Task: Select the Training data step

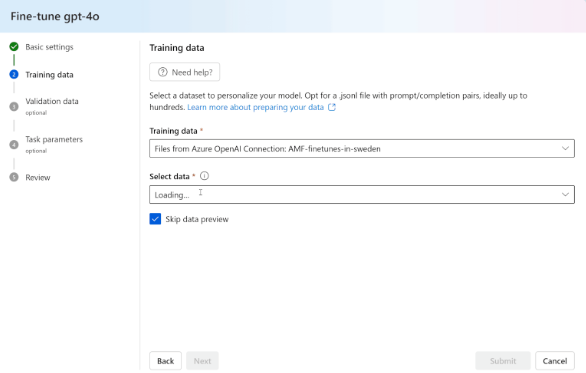Action: tap(49, 75)
